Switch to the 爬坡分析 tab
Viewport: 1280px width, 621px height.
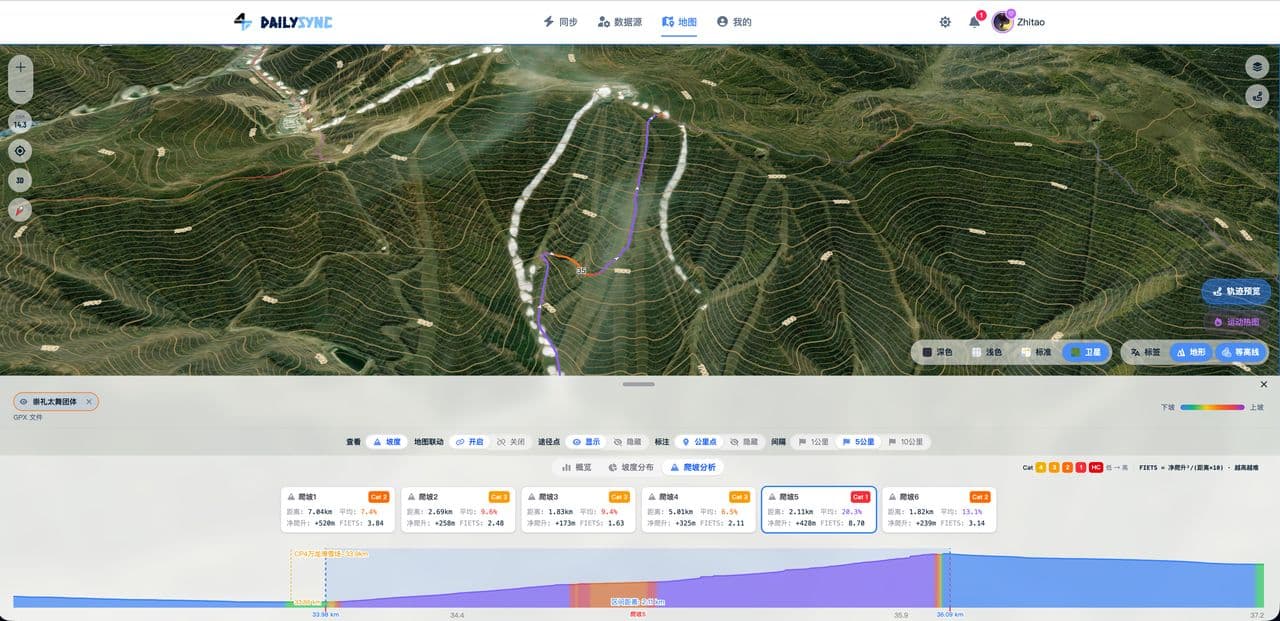[693, 467]
